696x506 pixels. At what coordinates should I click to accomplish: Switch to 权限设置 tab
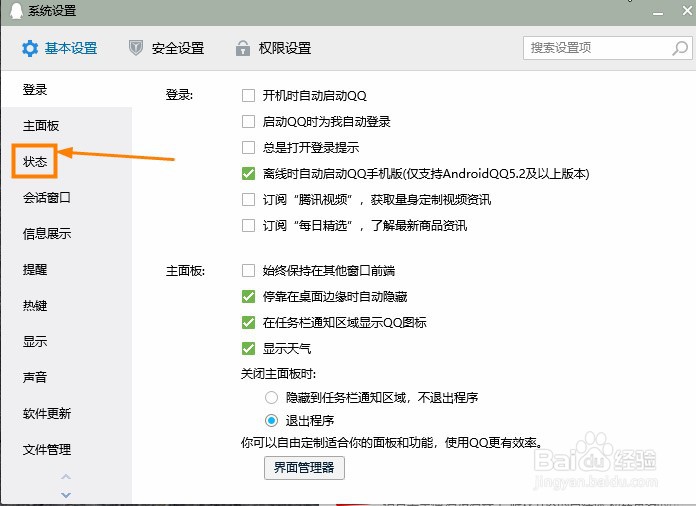(x=273, y=48)
